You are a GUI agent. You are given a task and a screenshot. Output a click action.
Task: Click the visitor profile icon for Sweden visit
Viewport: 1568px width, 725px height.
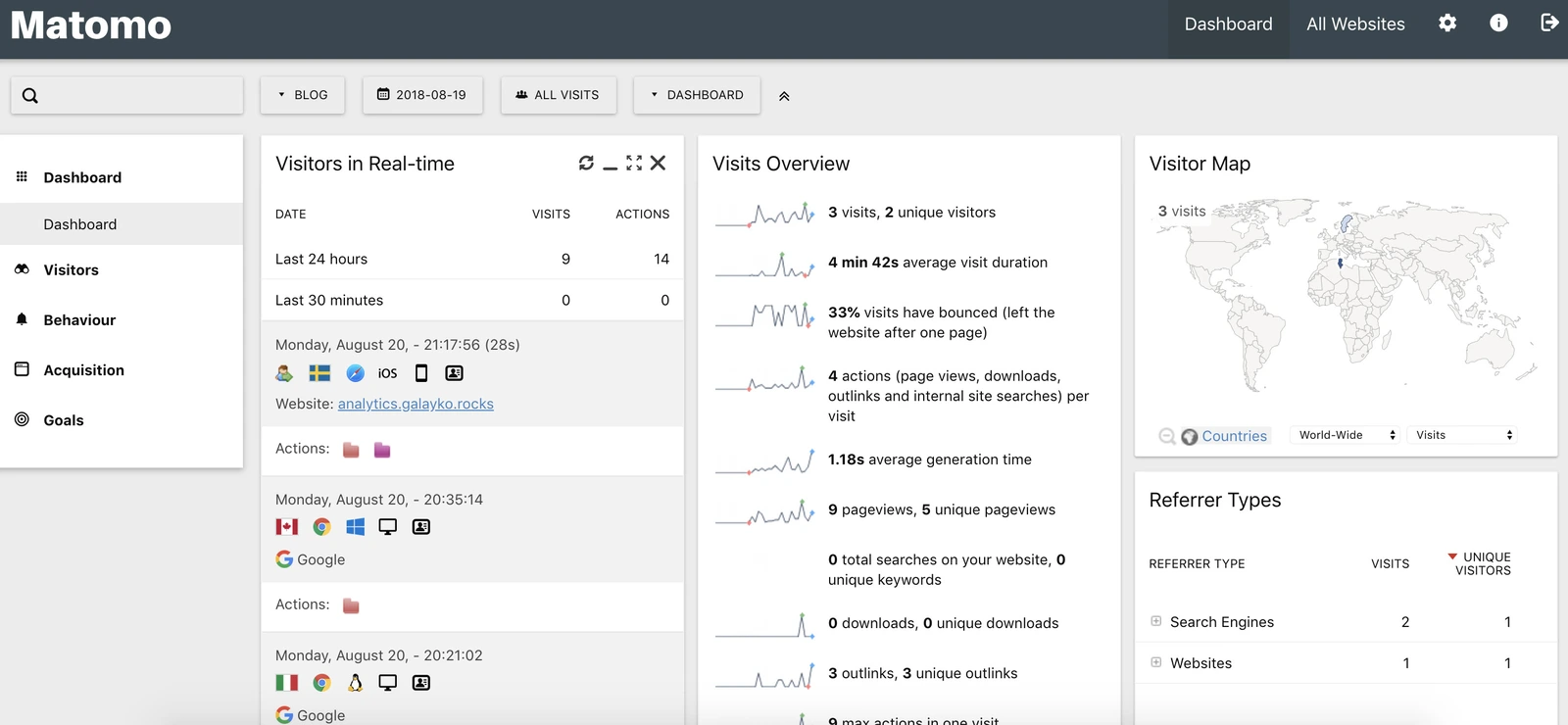(455, 373)
